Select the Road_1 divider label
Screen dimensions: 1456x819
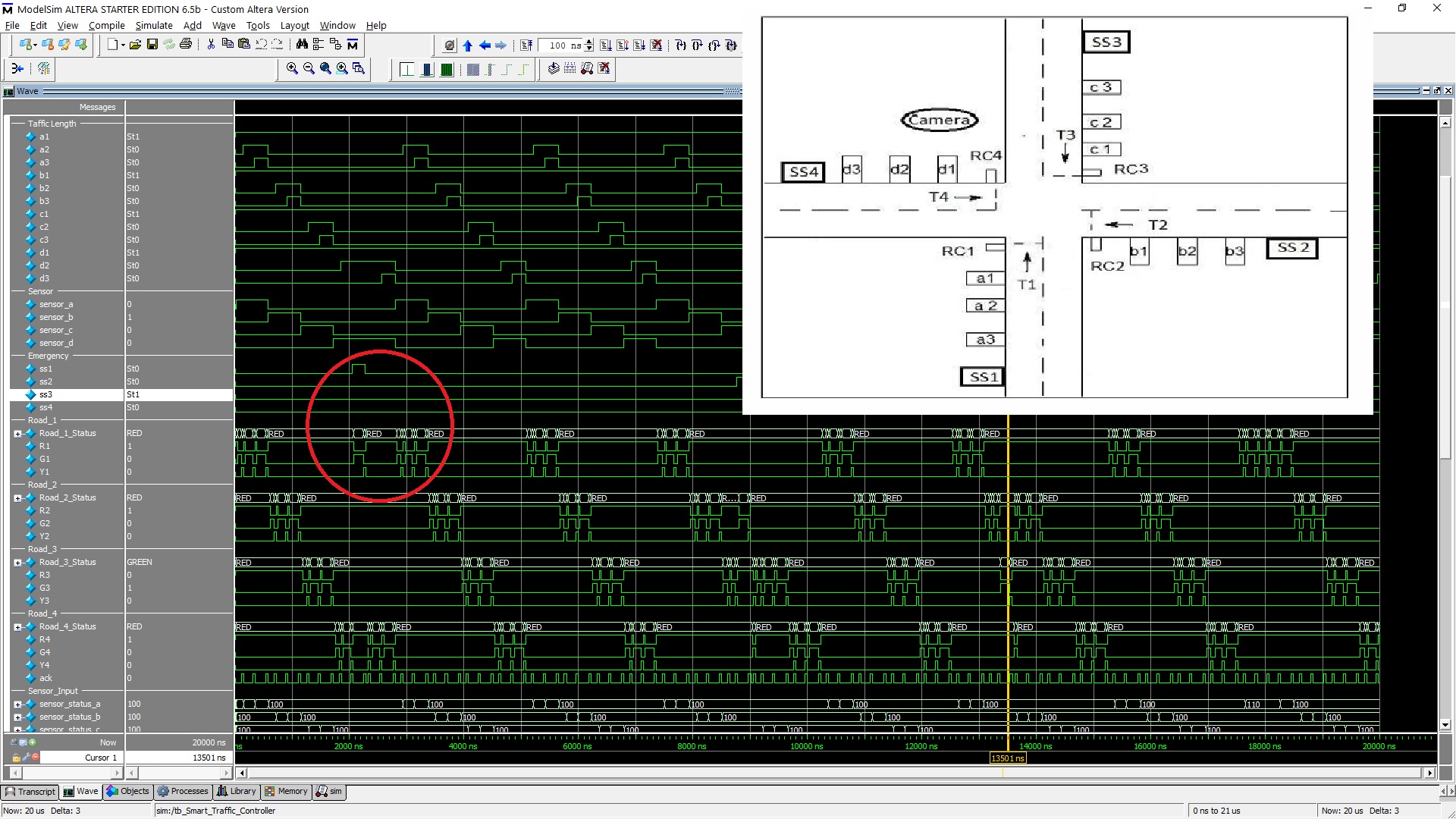point(42,421)
